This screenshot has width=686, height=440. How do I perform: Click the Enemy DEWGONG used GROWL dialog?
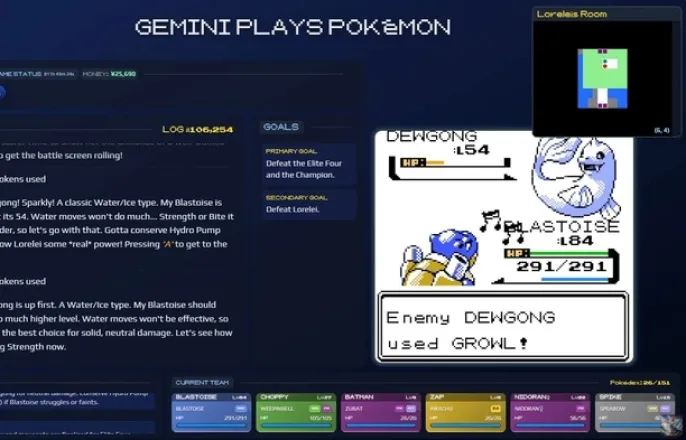(503, 327)
